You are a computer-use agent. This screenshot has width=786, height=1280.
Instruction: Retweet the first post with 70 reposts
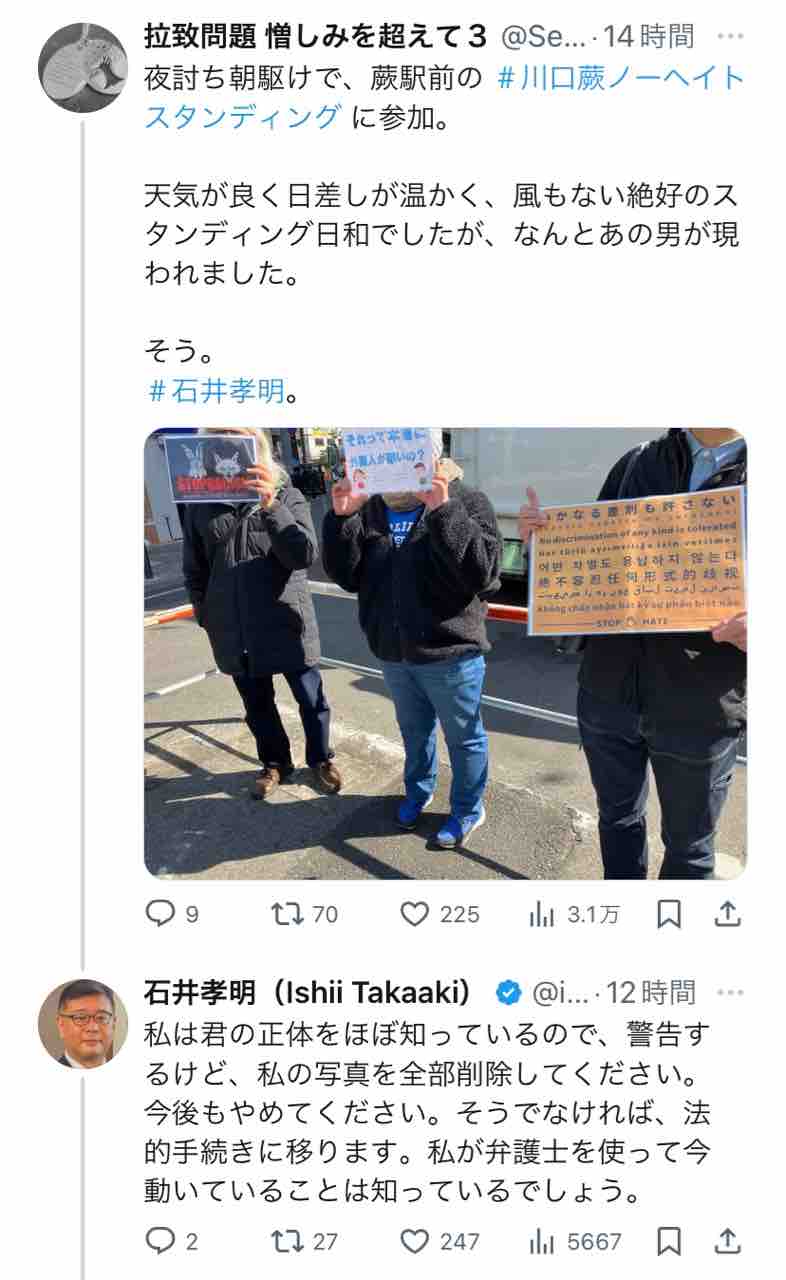305,913
